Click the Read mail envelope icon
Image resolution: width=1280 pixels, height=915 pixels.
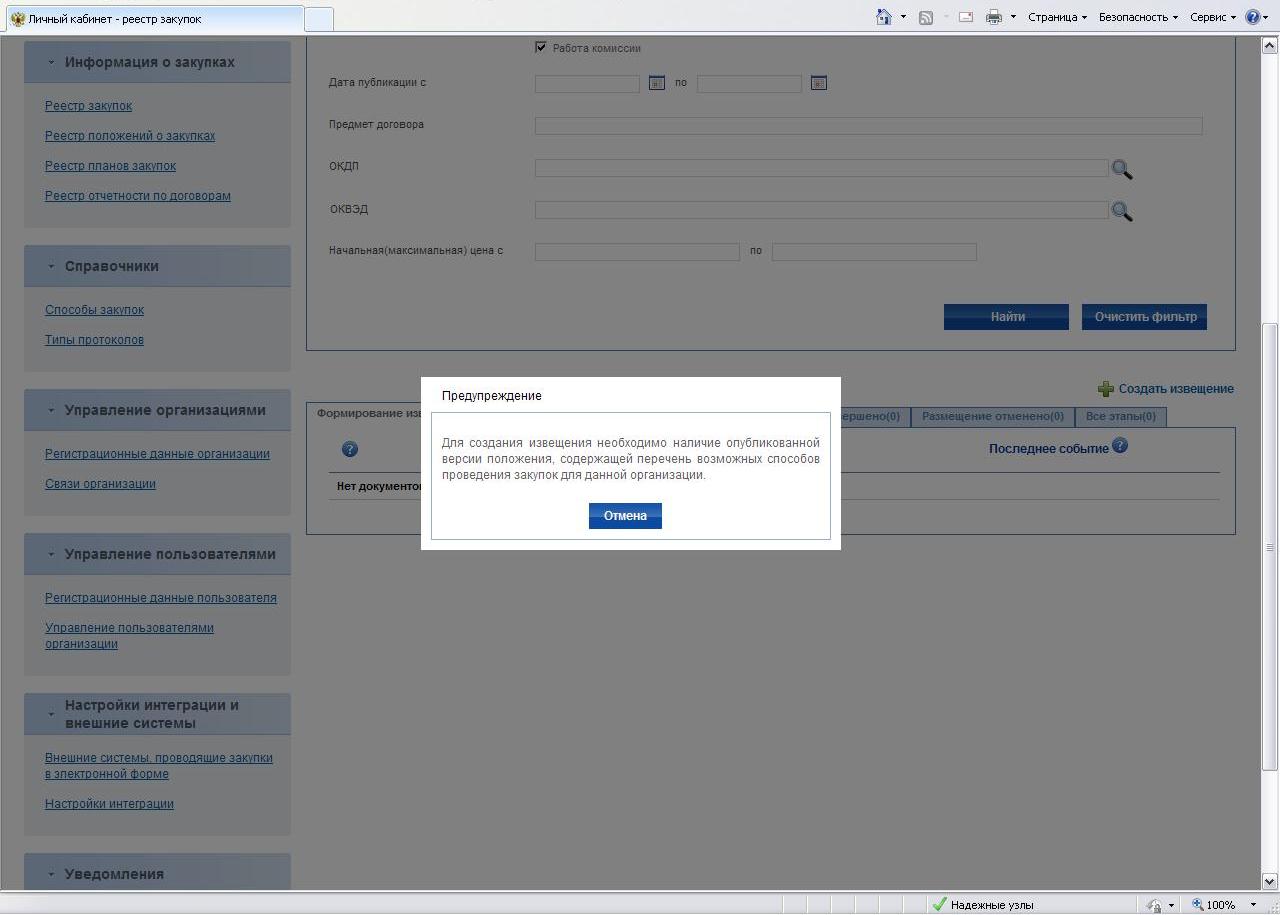coord(965,17)
